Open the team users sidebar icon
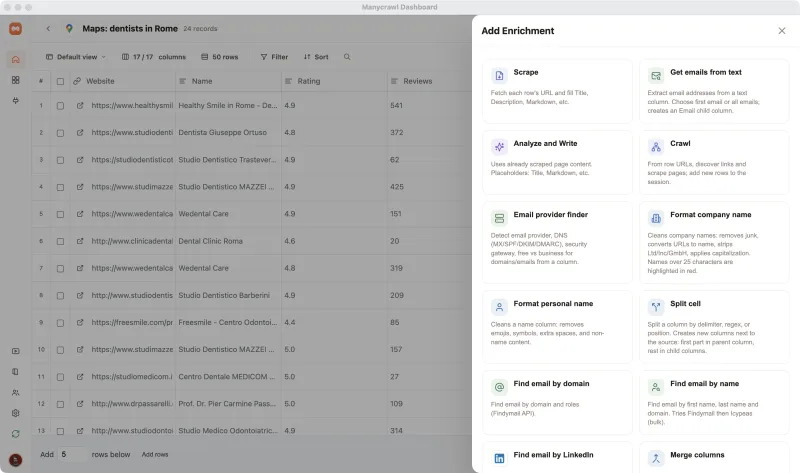 [x=15, y=392]
